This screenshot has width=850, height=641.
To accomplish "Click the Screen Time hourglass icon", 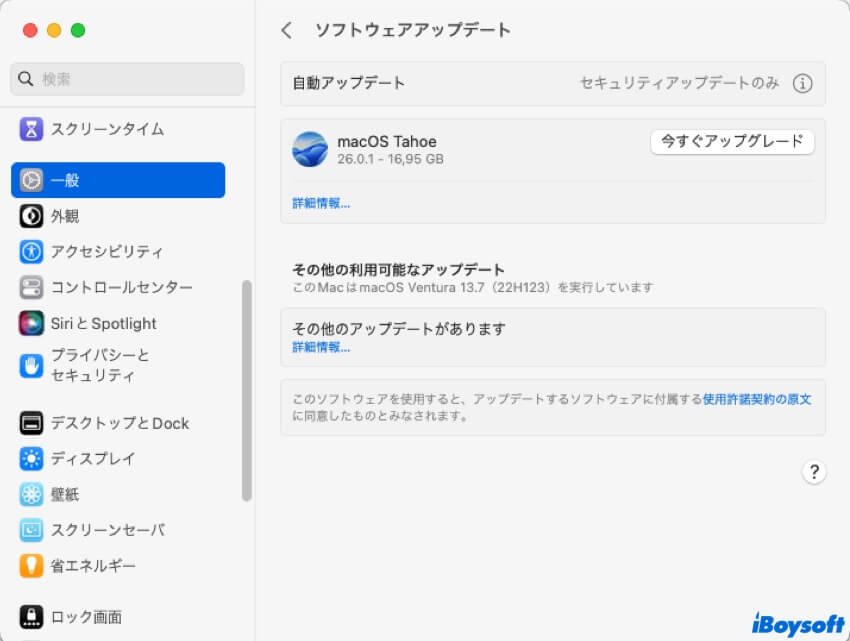I will coord(32,129).
